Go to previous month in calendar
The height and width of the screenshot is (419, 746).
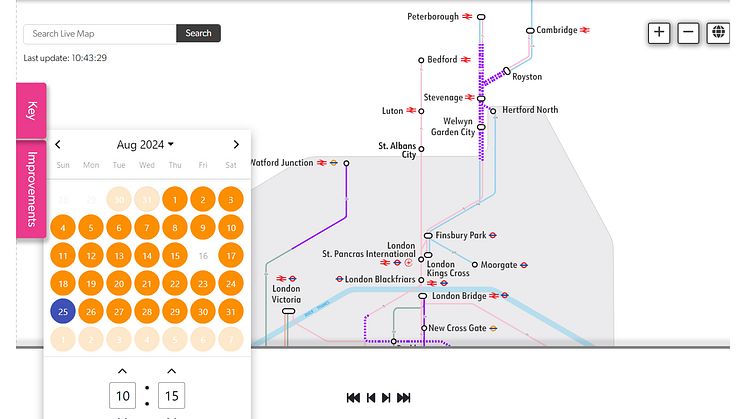[58, 144]
